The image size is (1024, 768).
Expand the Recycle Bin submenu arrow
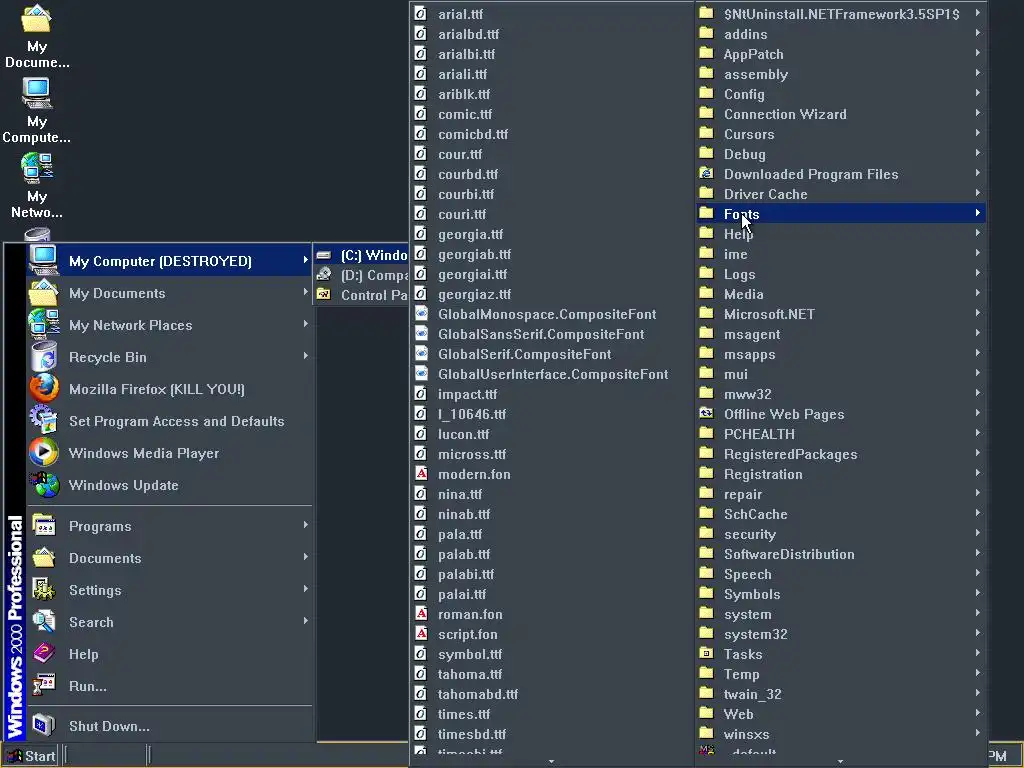(x=305, y=356)
